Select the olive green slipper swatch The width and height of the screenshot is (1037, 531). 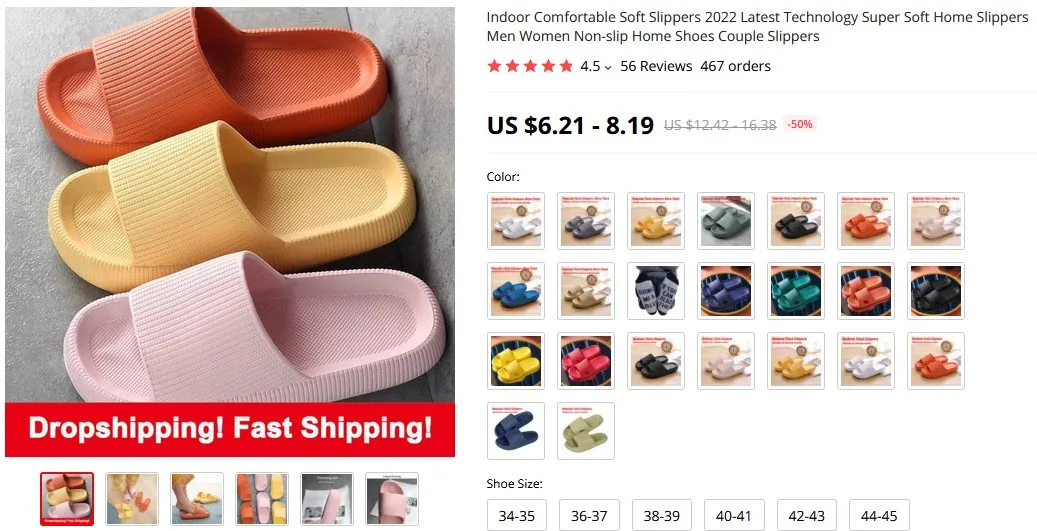(585, 431)
